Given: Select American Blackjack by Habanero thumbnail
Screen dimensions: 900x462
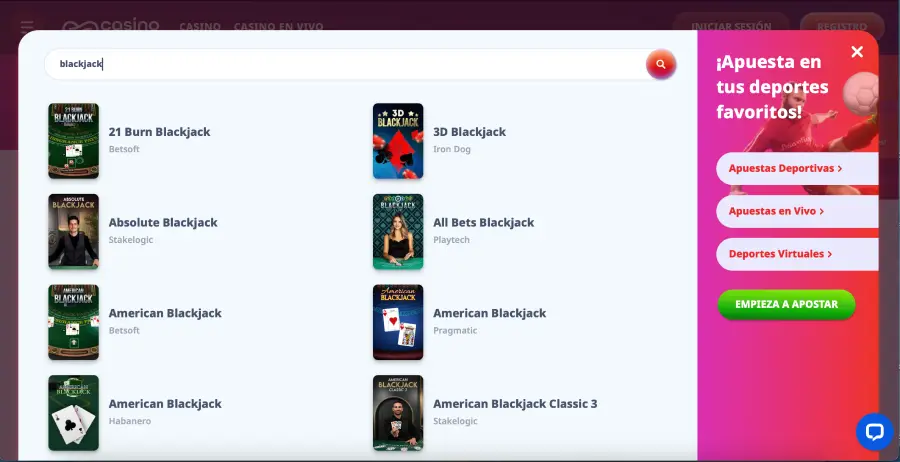Looking at the screenshot, I should coord(73,413).
